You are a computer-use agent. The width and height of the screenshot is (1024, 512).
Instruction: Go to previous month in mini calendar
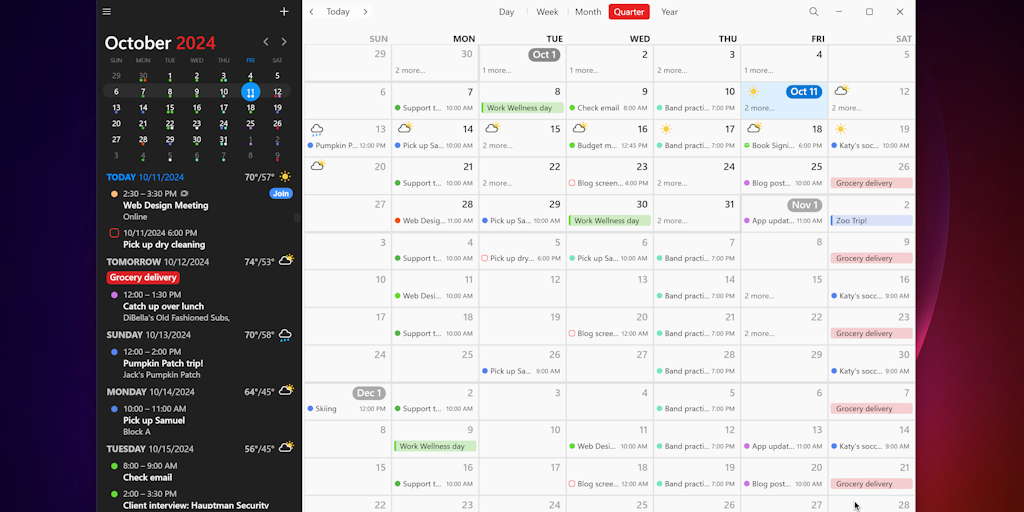(x=266, y=42)
